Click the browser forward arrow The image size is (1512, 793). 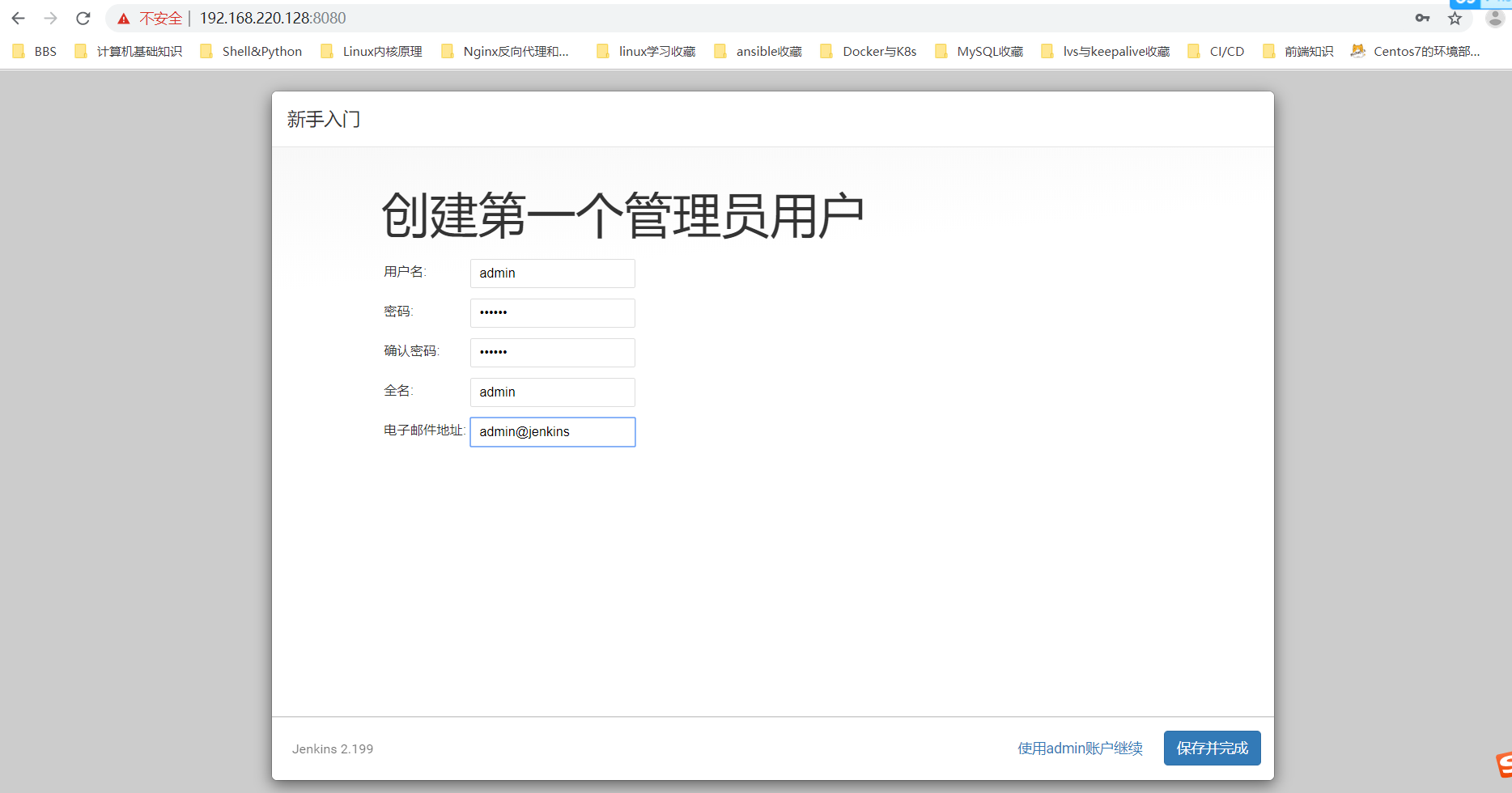(x=50, y=18)
